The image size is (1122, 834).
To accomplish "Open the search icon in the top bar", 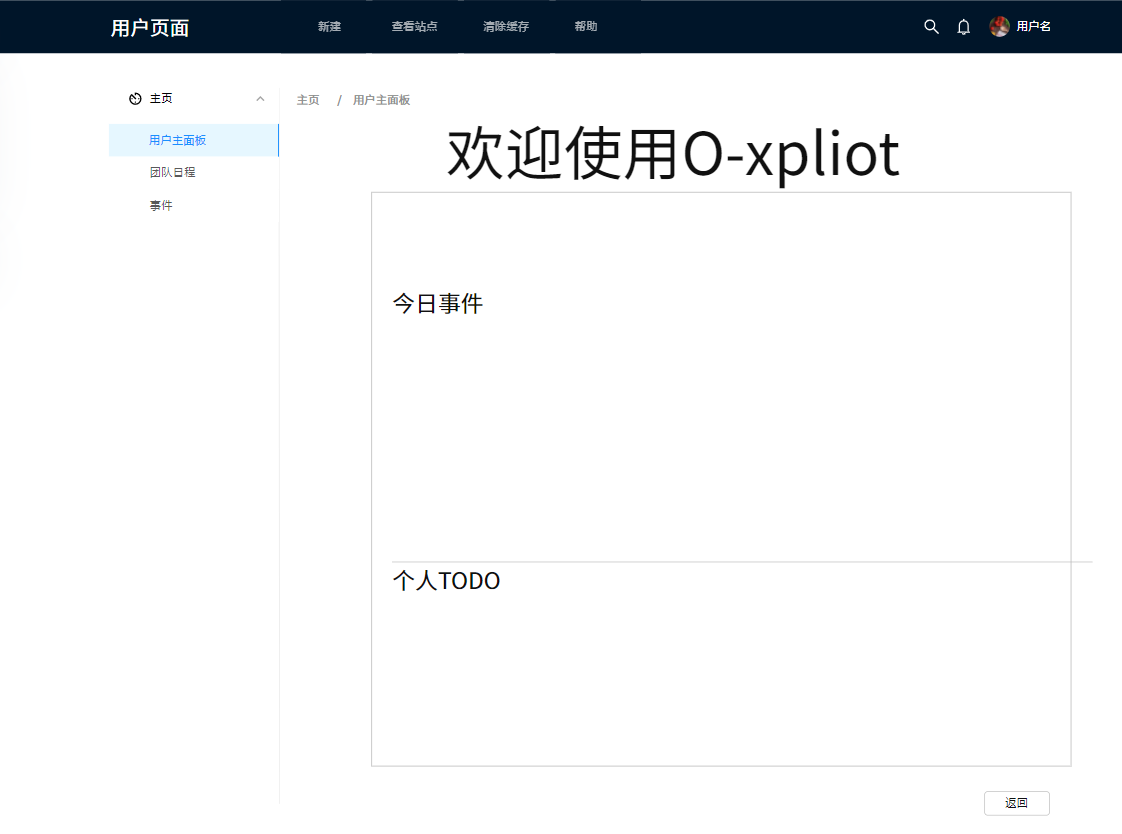I will tap(931, 27).
